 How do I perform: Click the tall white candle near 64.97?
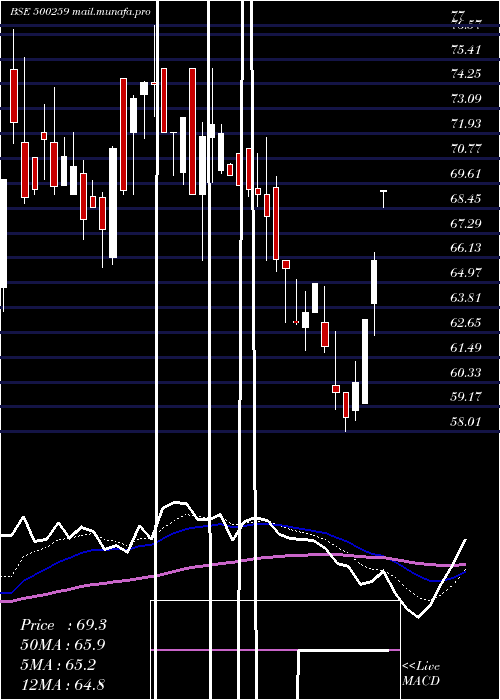coord(374,282)
